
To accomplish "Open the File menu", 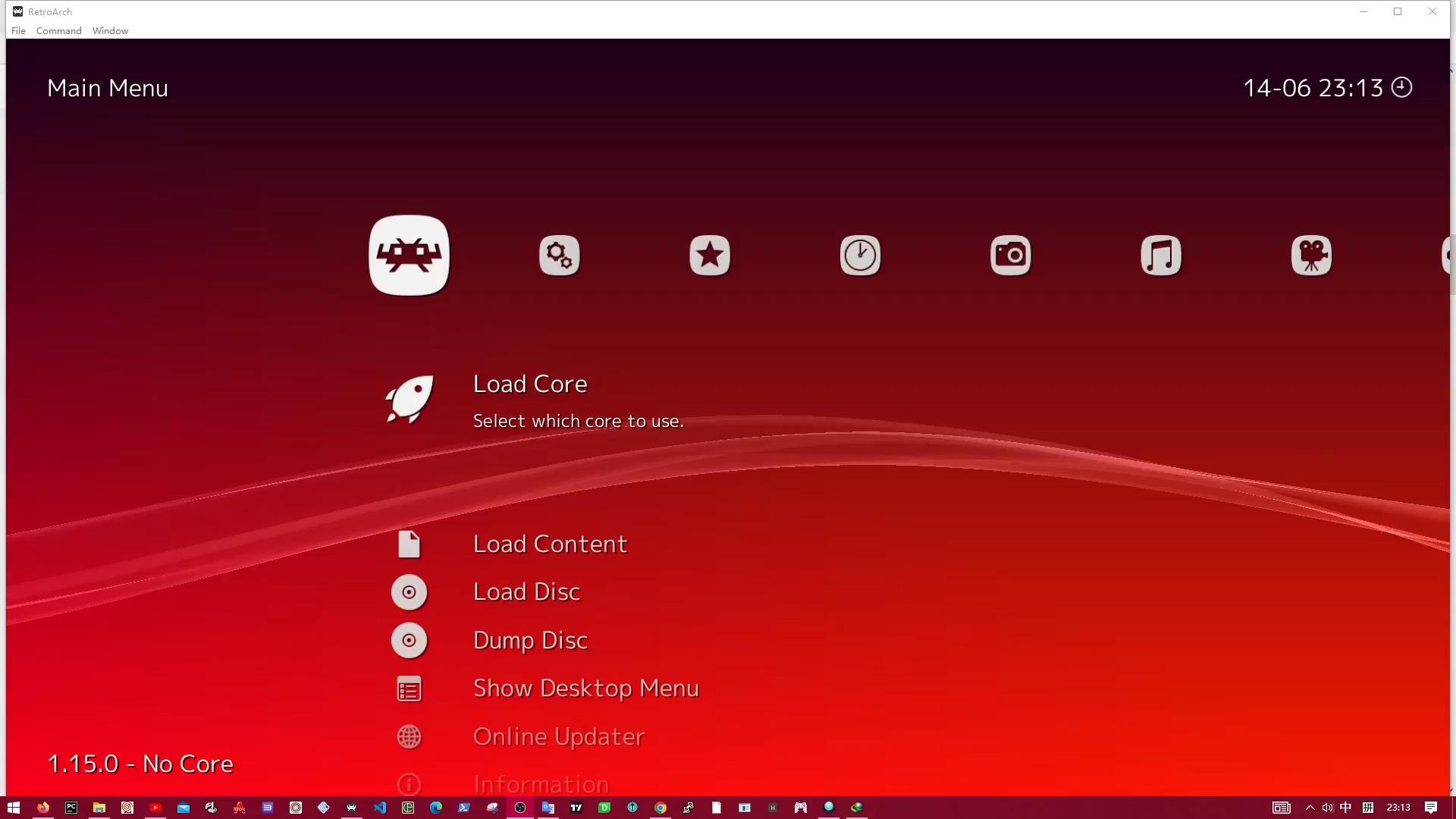I will coord(18,31).
